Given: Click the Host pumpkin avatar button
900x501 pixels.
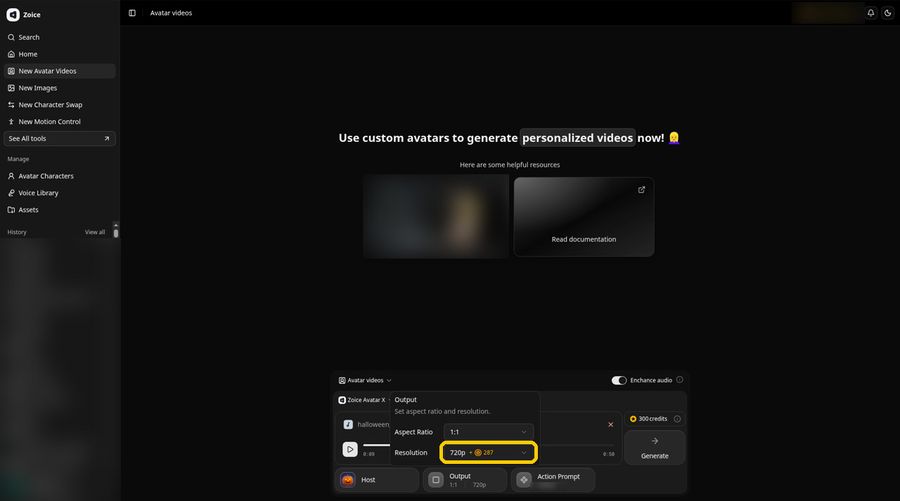Looking at the screenshot, I should [377, 480].
